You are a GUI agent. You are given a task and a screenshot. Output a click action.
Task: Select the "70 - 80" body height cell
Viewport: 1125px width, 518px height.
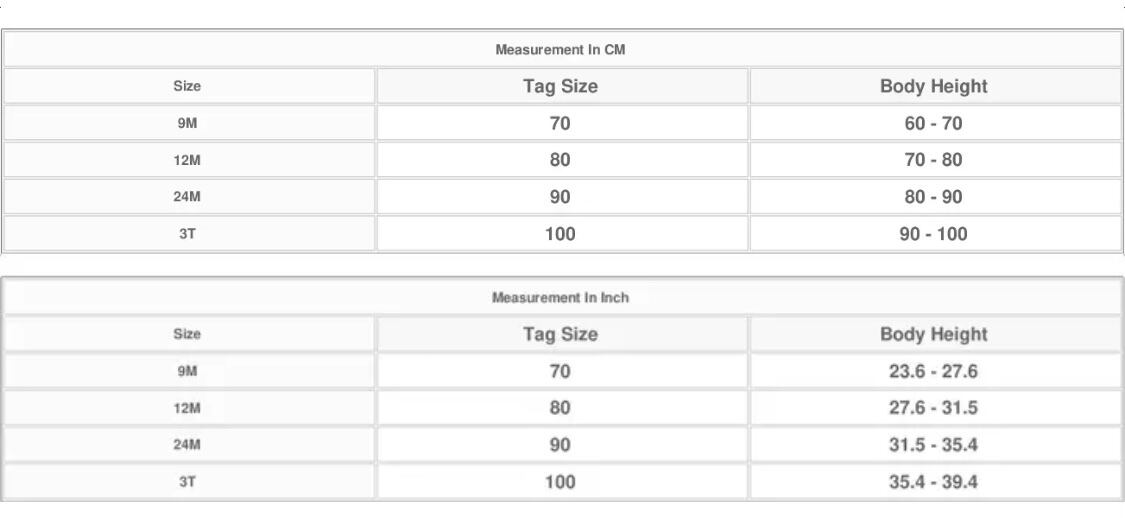(933, 160)
